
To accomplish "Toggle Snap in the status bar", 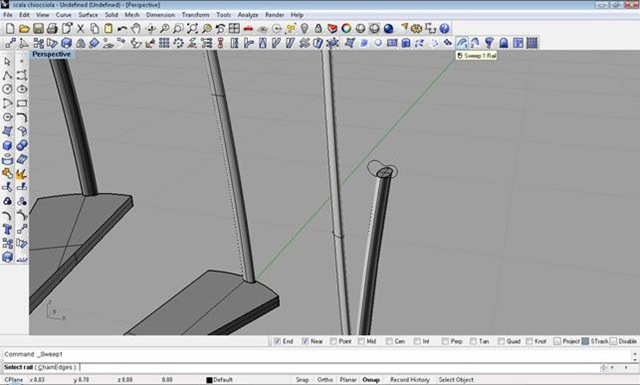I will (302, 380).
